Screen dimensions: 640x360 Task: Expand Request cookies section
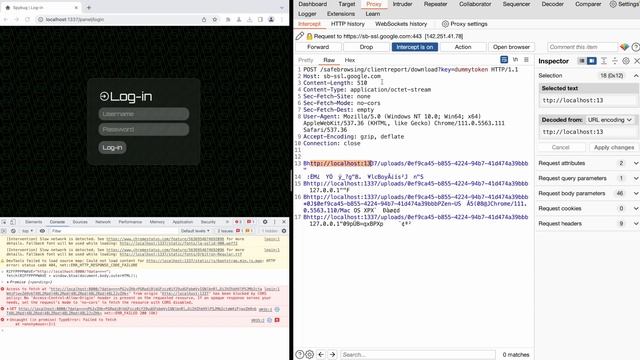(636, 209)
